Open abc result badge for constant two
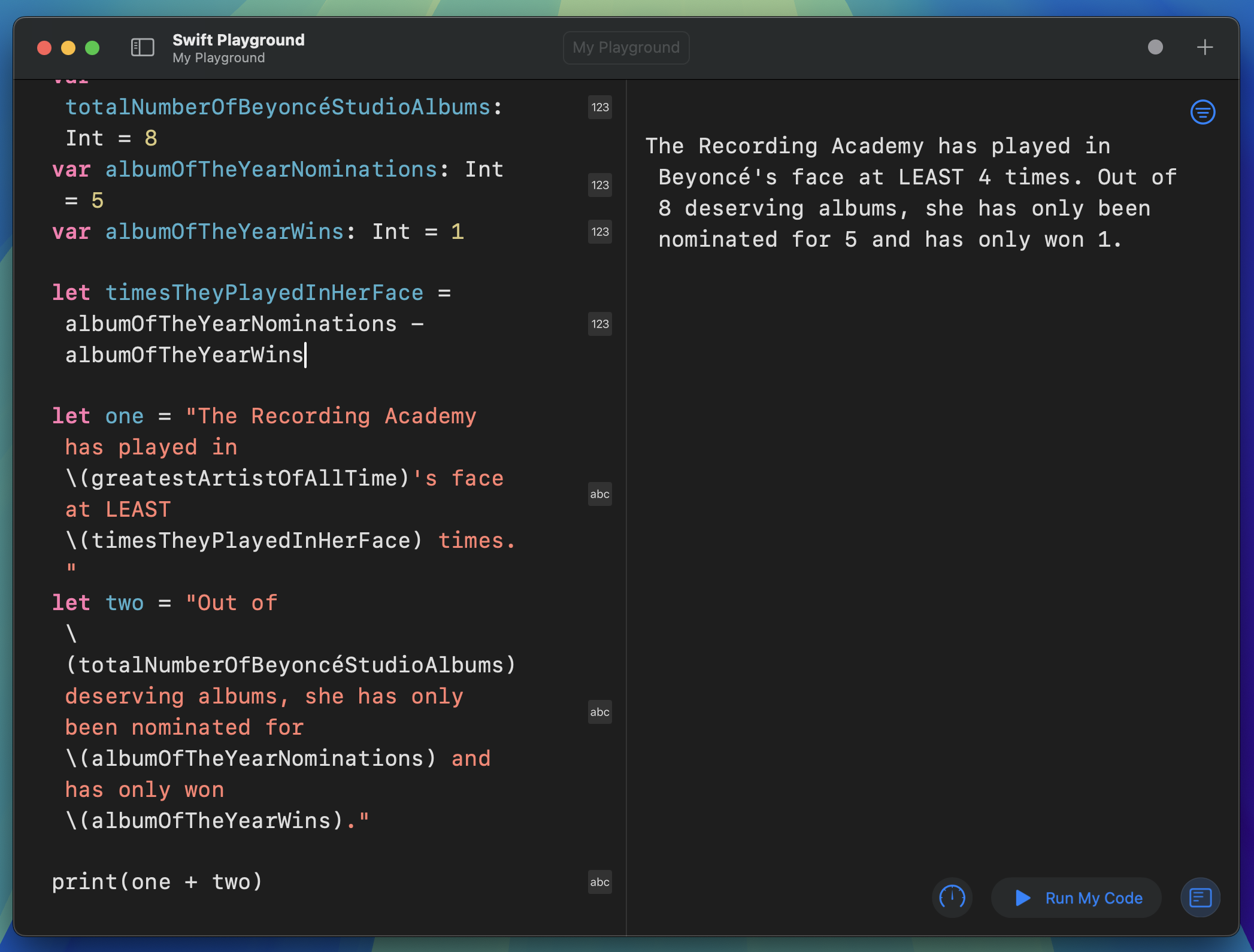The width and height of the screenshot is (1254, 952). [x=599, y=712]
